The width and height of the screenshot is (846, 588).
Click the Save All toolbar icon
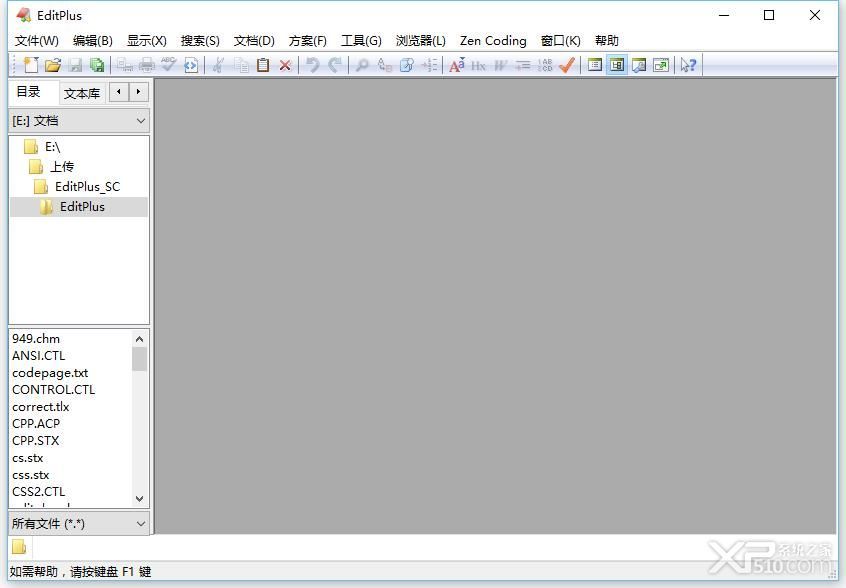pyautogui.click(x=97, y=65)
